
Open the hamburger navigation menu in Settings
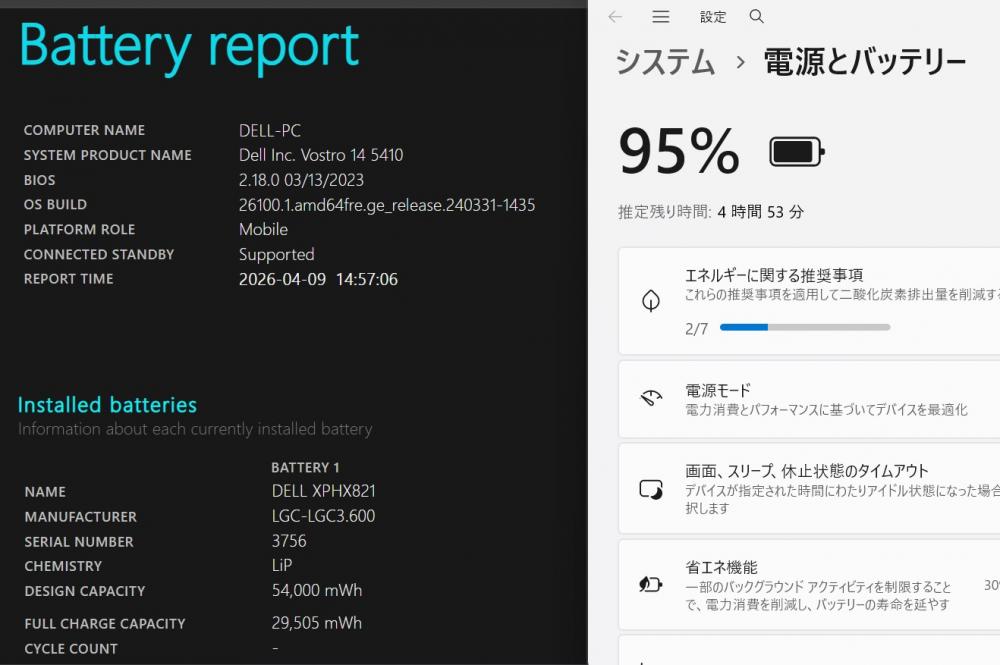[x=661, y=17]
